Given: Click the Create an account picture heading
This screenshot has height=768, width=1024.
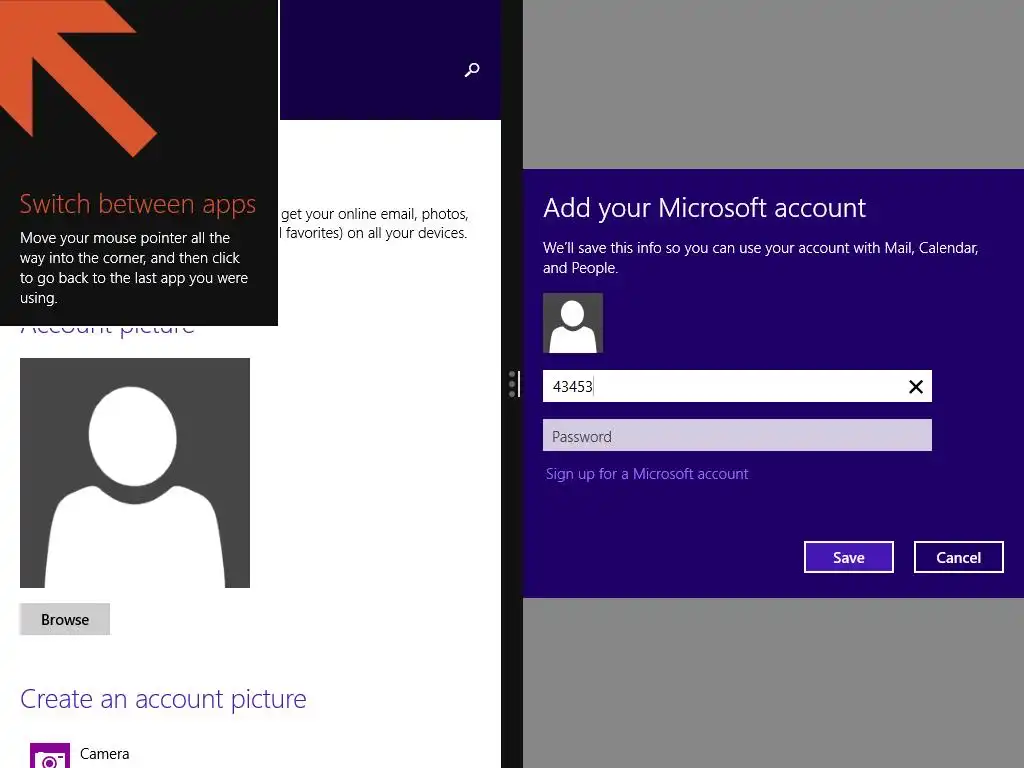Looking at the screenshot, I should [x=163, y=699].
